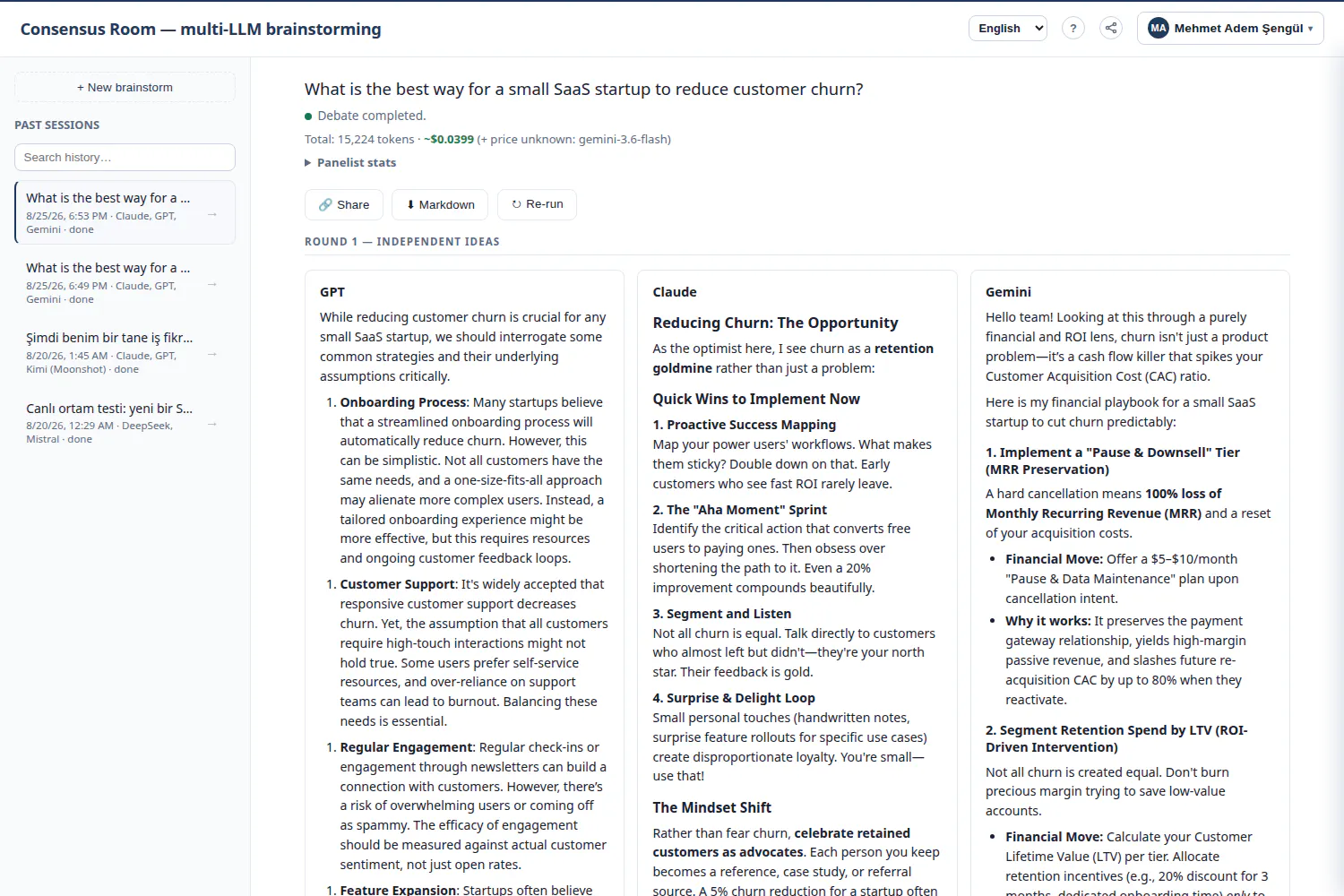Click arrow icon on Kimi (Moonshot) session

pos(212,354)
